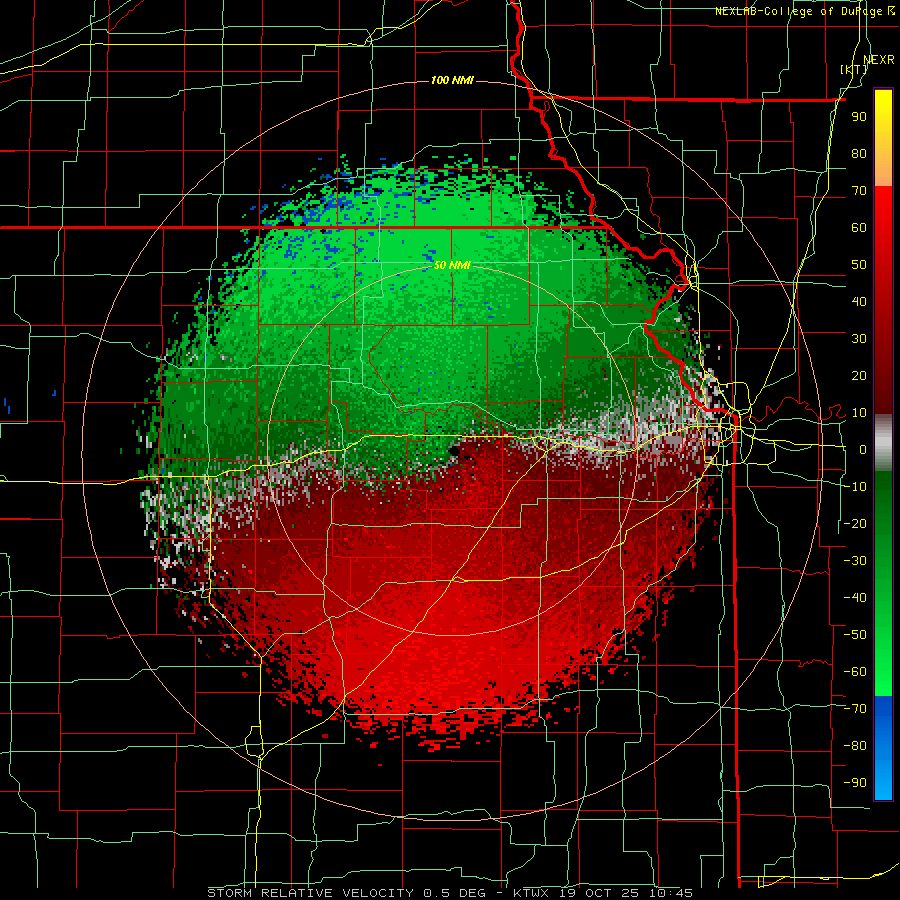Select the 40 value on velocity scale

(859, 301)
